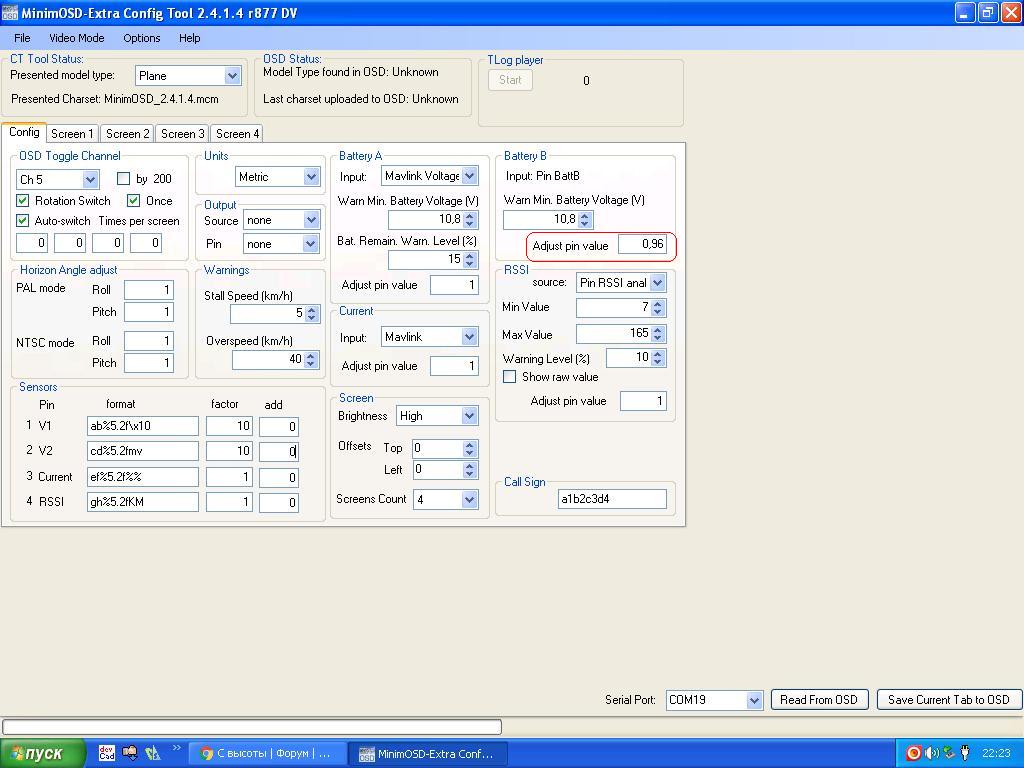Increase the Overspeed value with up arrow
Viewport: 1024px width, 768px height.
click(311, 355)
